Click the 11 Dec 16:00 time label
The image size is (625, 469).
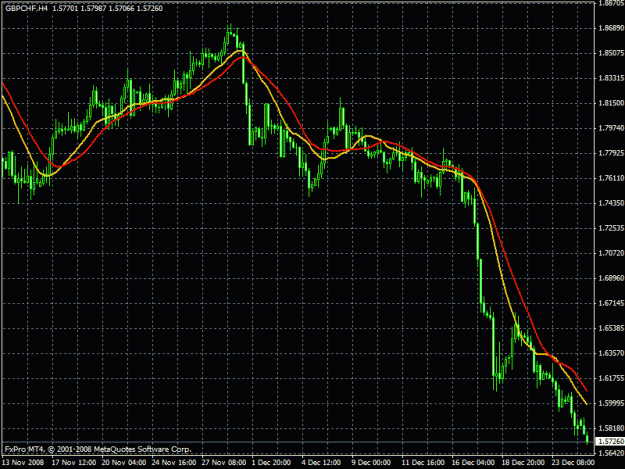pos(423,463)
